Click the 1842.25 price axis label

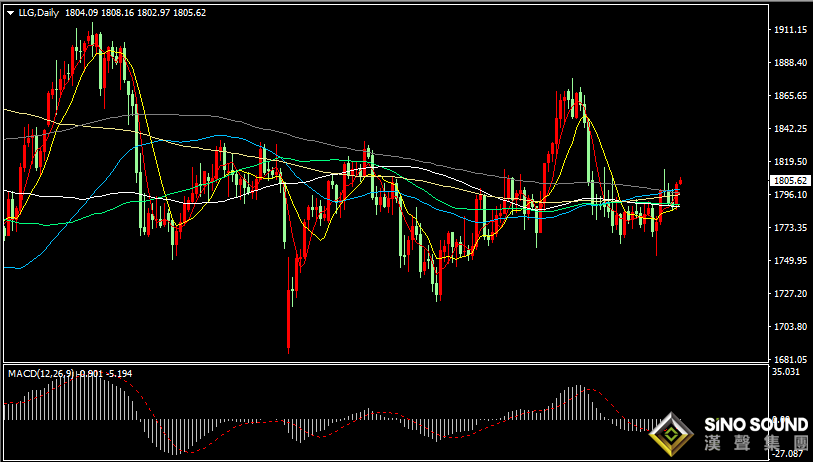[x=790, y=129]
